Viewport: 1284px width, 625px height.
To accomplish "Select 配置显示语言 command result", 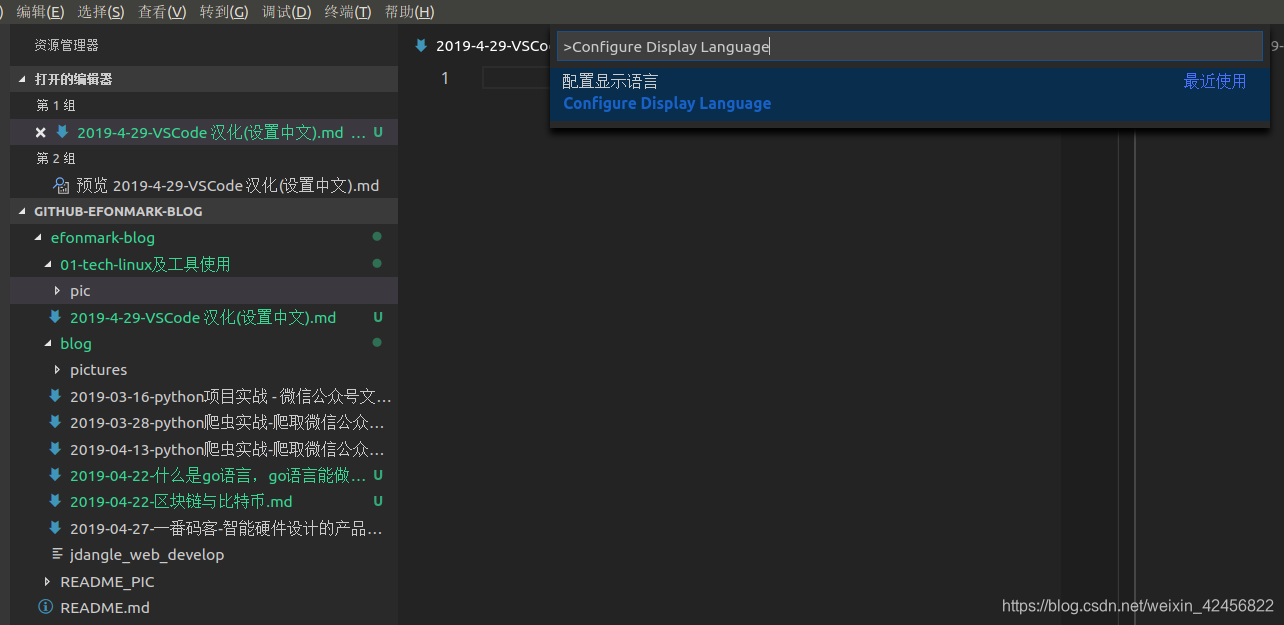I will tap(909, 92).
